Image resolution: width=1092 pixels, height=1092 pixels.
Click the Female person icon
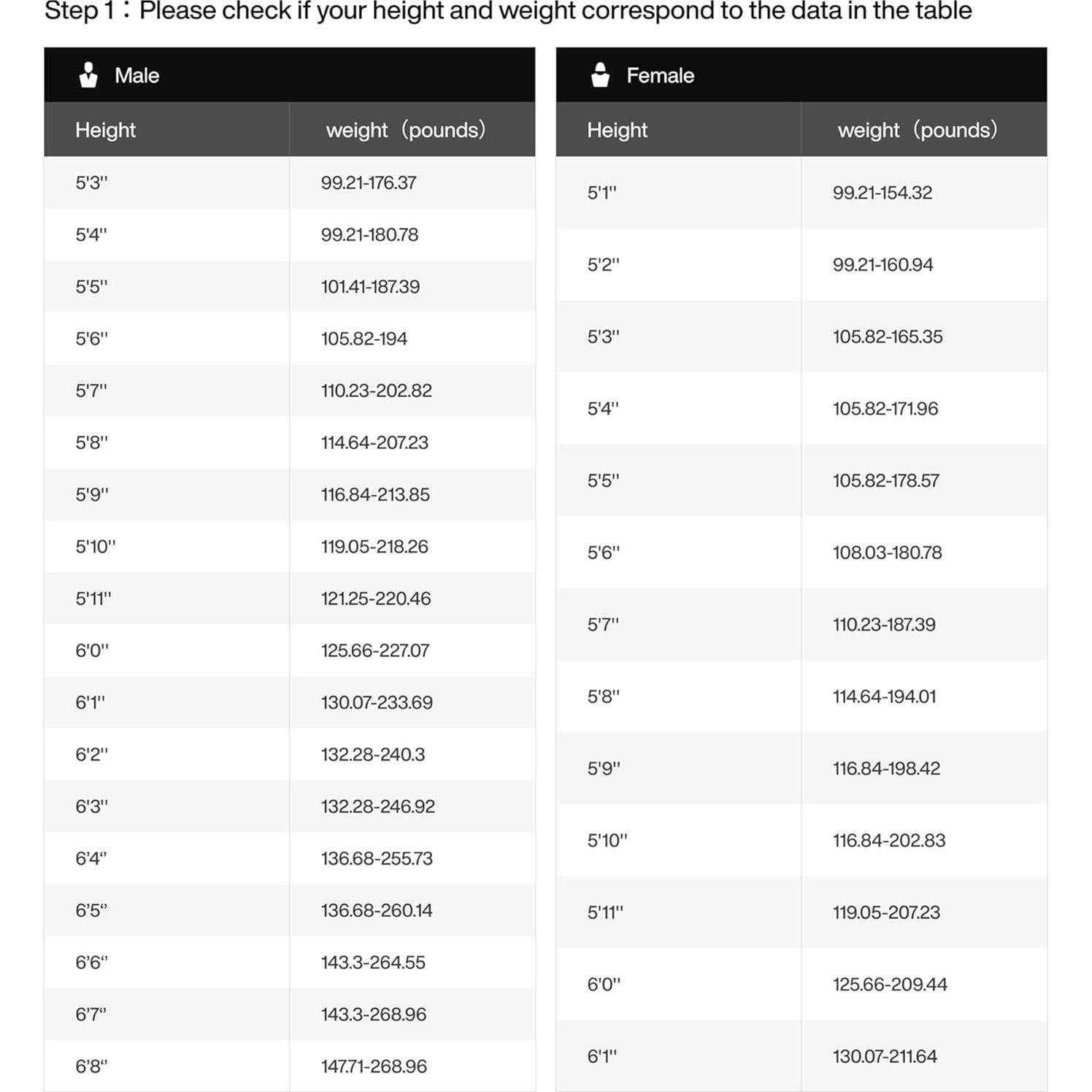tap(600, 75)
